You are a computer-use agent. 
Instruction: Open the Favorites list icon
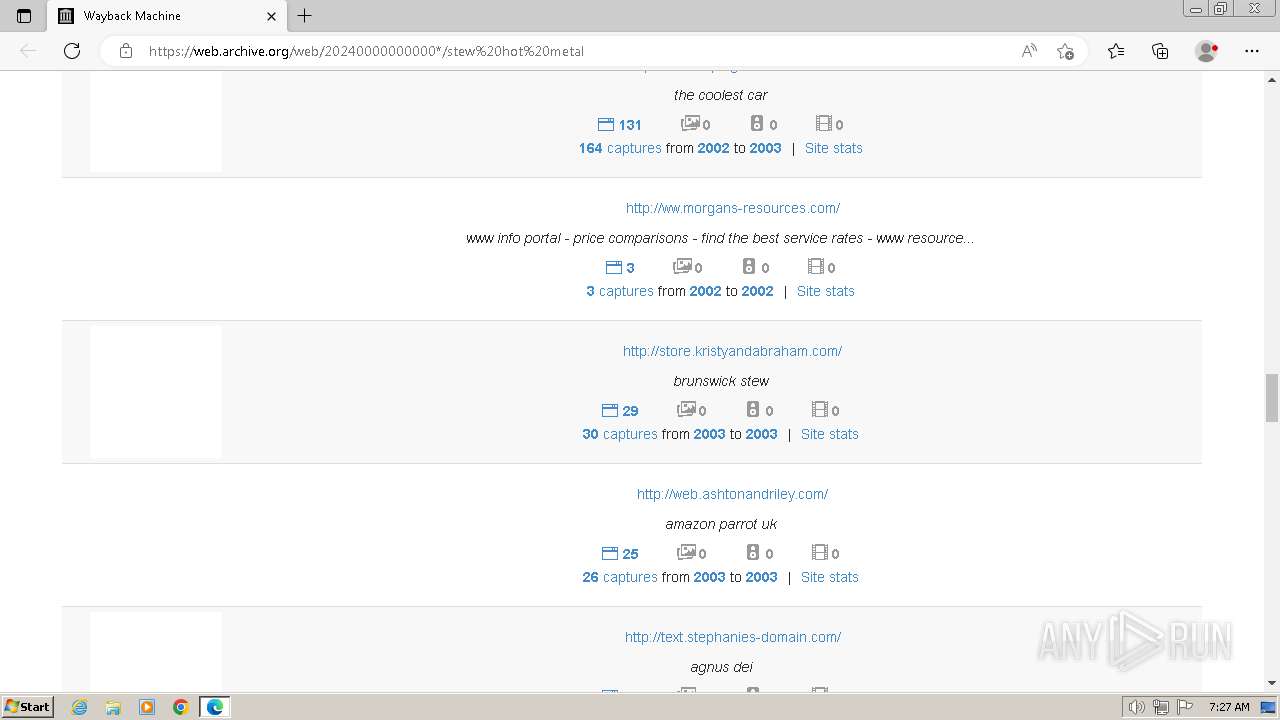pos(1116,51)
